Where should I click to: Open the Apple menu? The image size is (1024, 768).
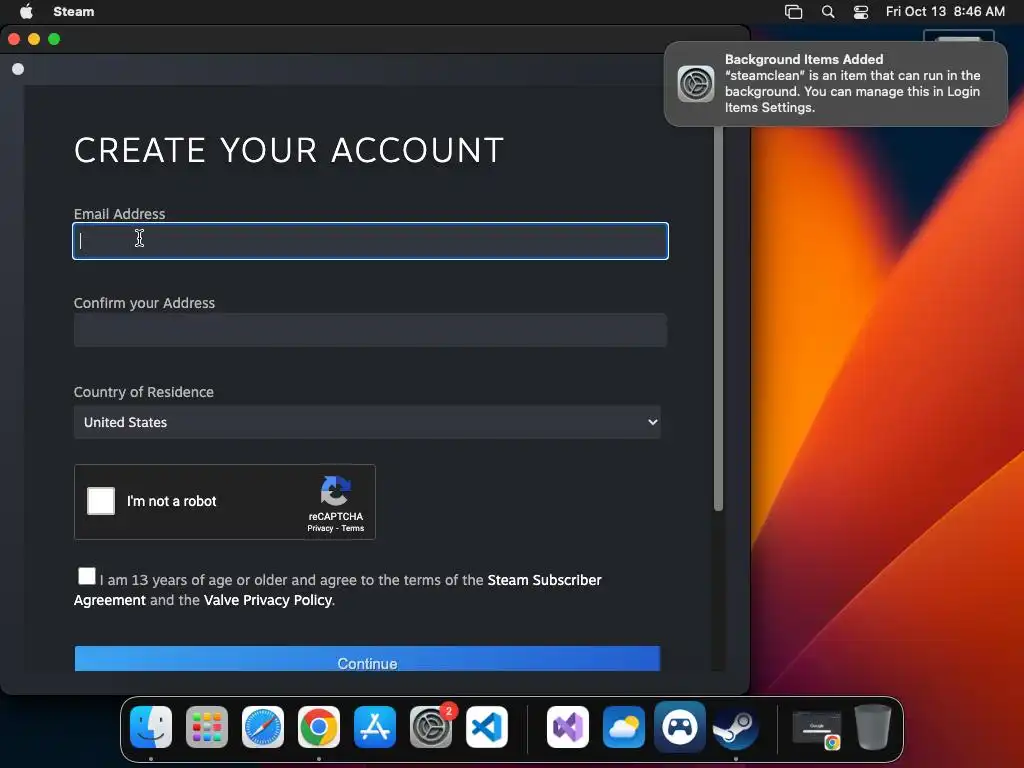tap(27, 11)
